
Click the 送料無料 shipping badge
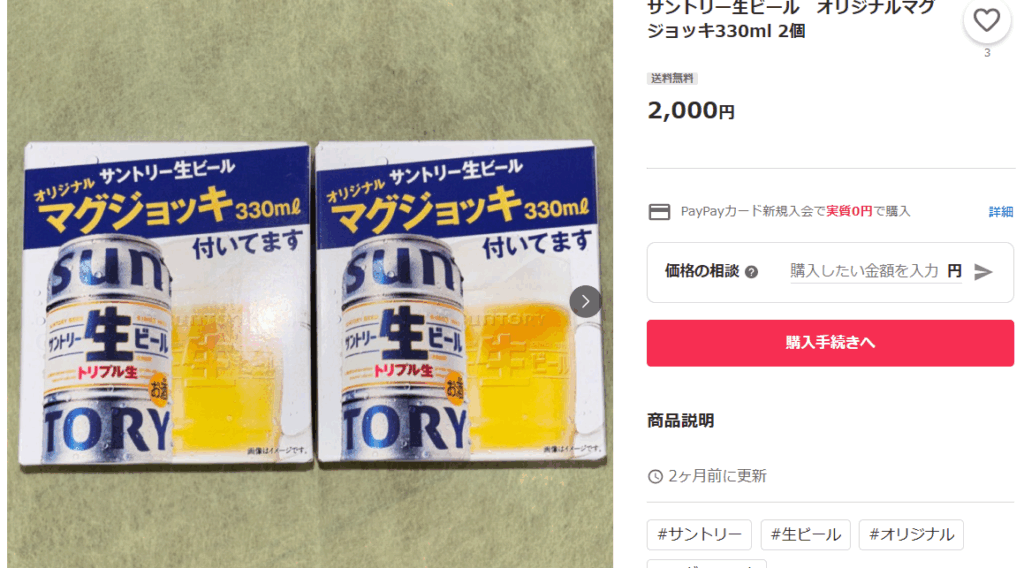(x=672, y=78)
